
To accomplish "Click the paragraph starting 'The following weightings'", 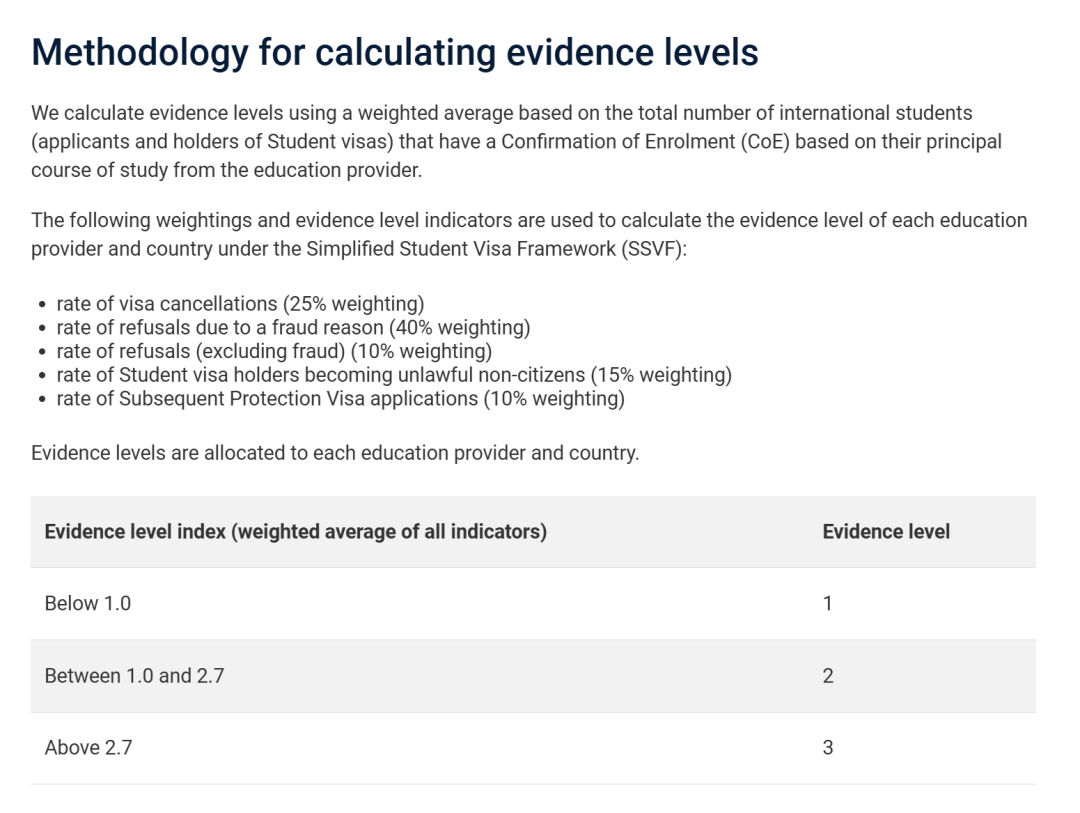I will (x=528, y=220).
